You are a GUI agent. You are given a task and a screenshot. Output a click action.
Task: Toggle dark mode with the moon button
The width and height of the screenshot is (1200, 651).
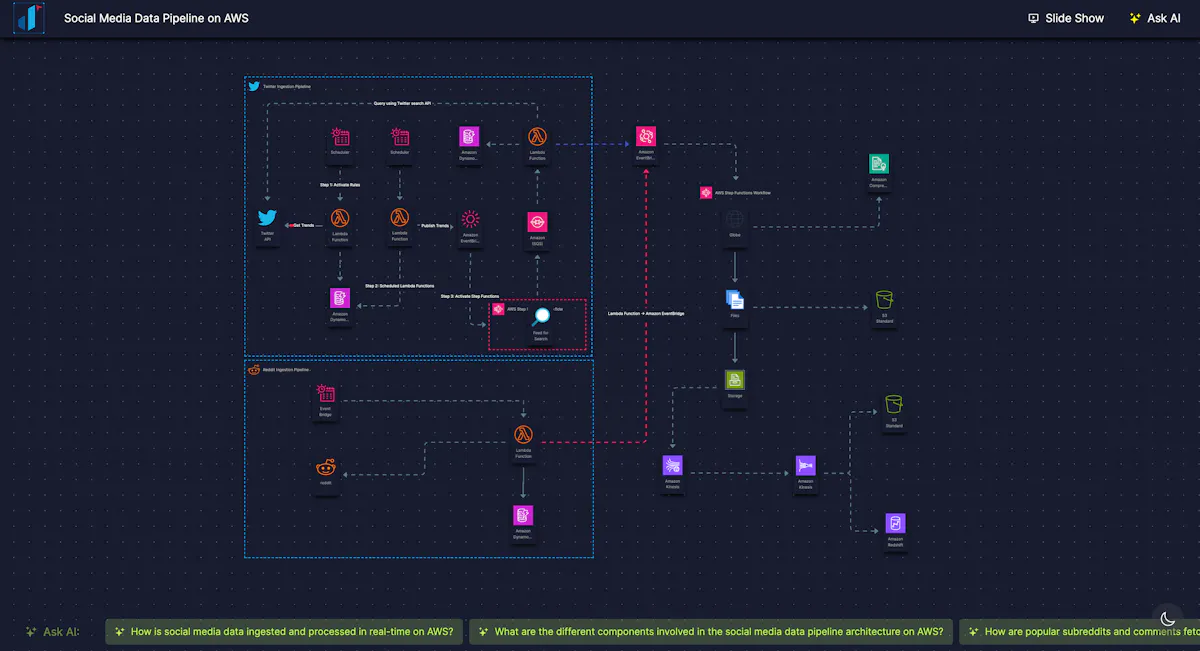1166,620
